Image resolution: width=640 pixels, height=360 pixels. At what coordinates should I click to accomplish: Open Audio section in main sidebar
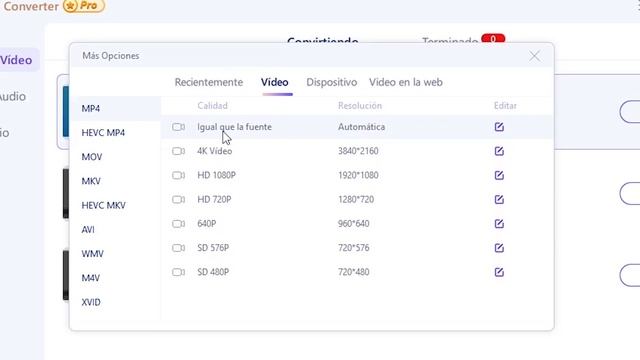[13, 96]
